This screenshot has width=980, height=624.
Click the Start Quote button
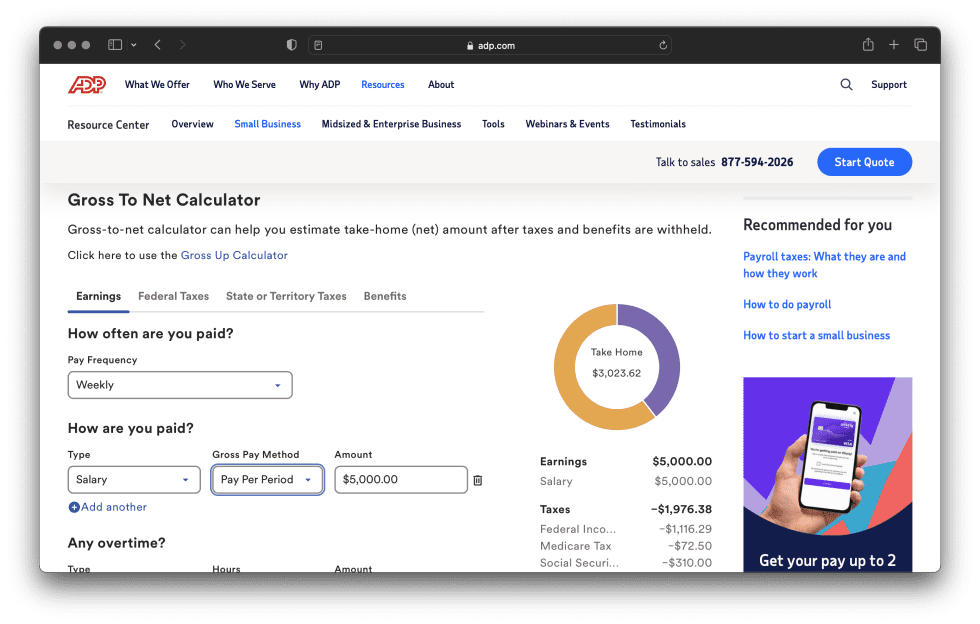click(x=864, y=162)
